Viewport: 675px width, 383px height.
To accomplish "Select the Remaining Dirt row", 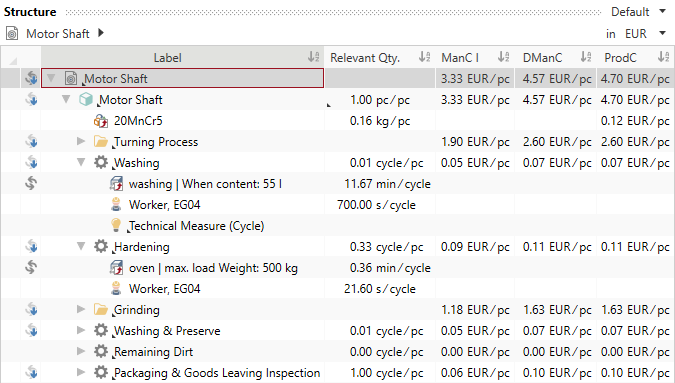I will point(338,352).
